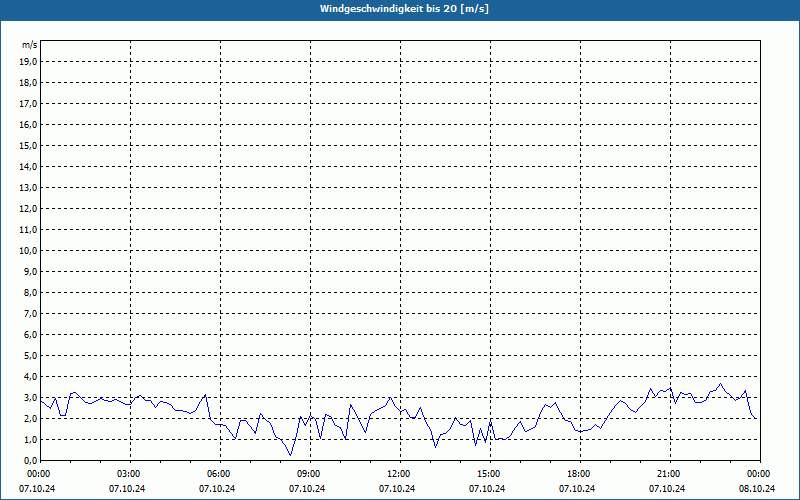Click the 8,0 y-axis label
The width and height of the screenshot is (800, 500).
tap(31, 292)
